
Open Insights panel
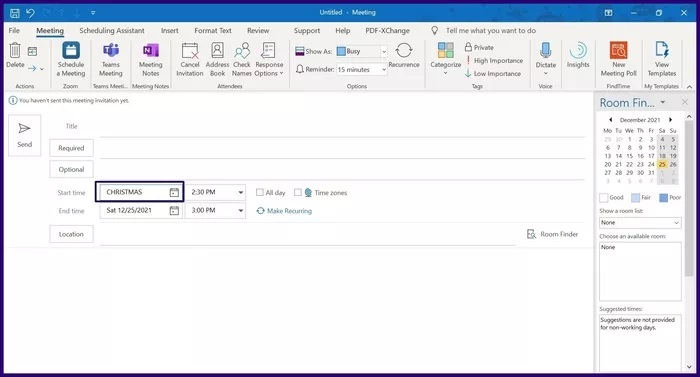point(578,55)
